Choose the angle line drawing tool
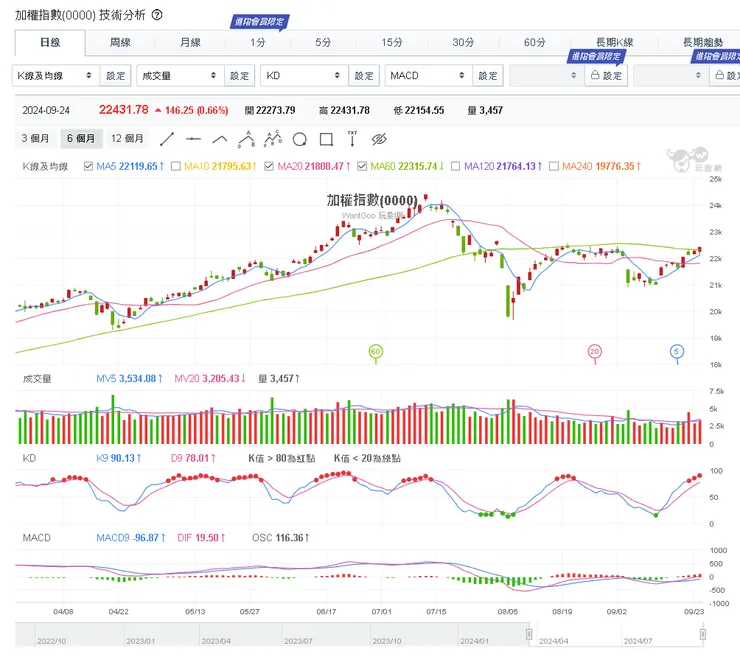The image size is (740, 655). (220, 139)
